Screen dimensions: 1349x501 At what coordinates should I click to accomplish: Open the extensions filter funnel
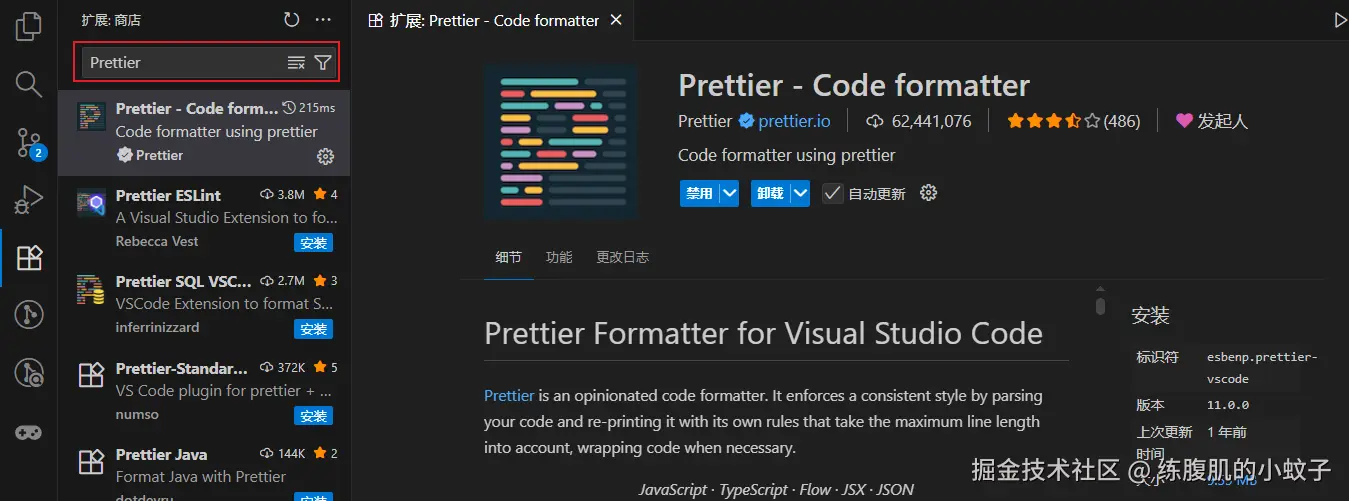[x=323, y=63]
